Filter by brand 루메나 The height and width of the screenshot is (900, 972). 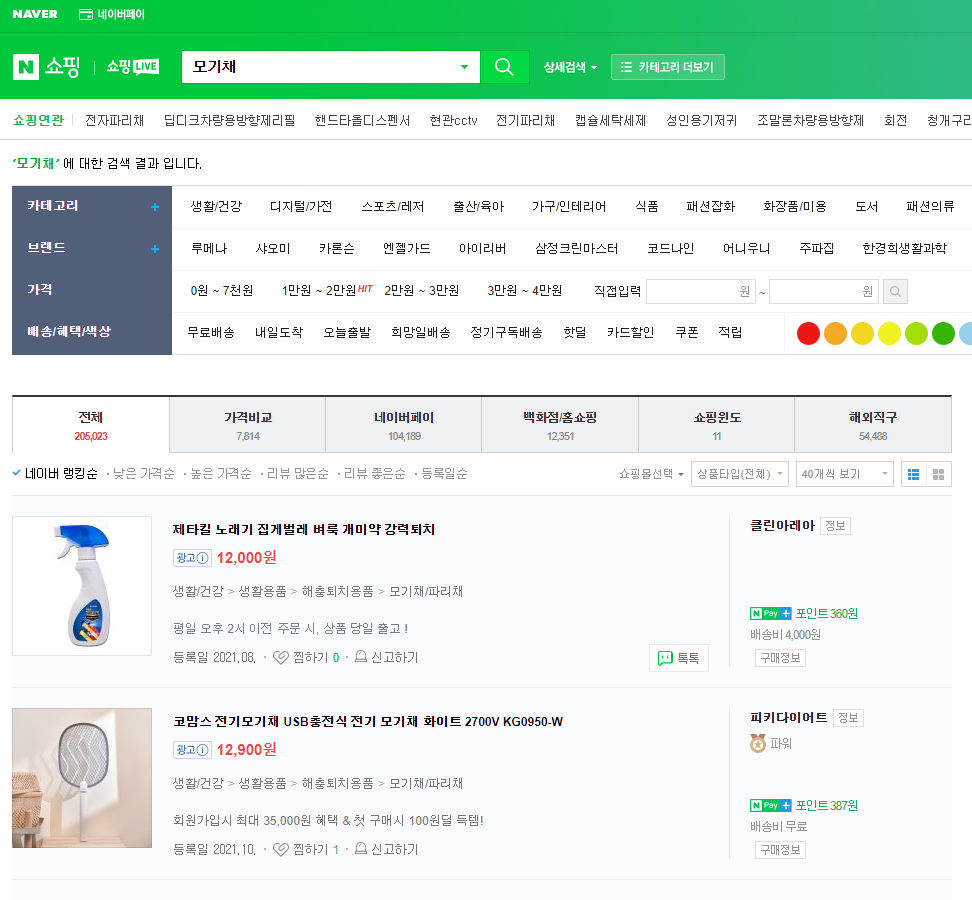pos(209,249)
